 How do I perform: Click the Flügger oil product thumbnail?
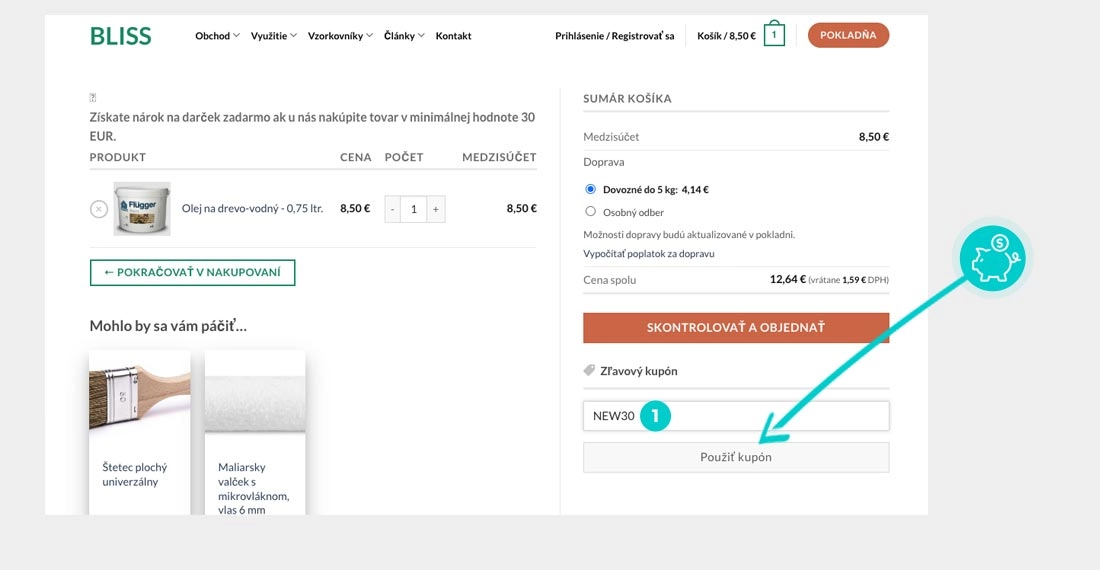coord(142,209)
